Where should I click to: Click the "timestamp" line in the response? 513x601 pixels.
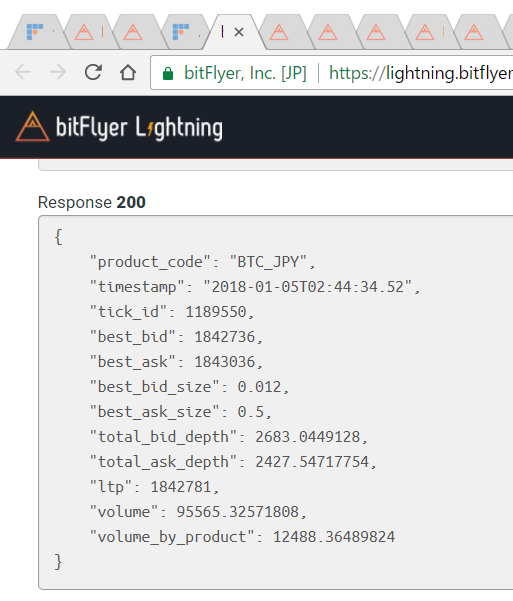pos(255,287)
